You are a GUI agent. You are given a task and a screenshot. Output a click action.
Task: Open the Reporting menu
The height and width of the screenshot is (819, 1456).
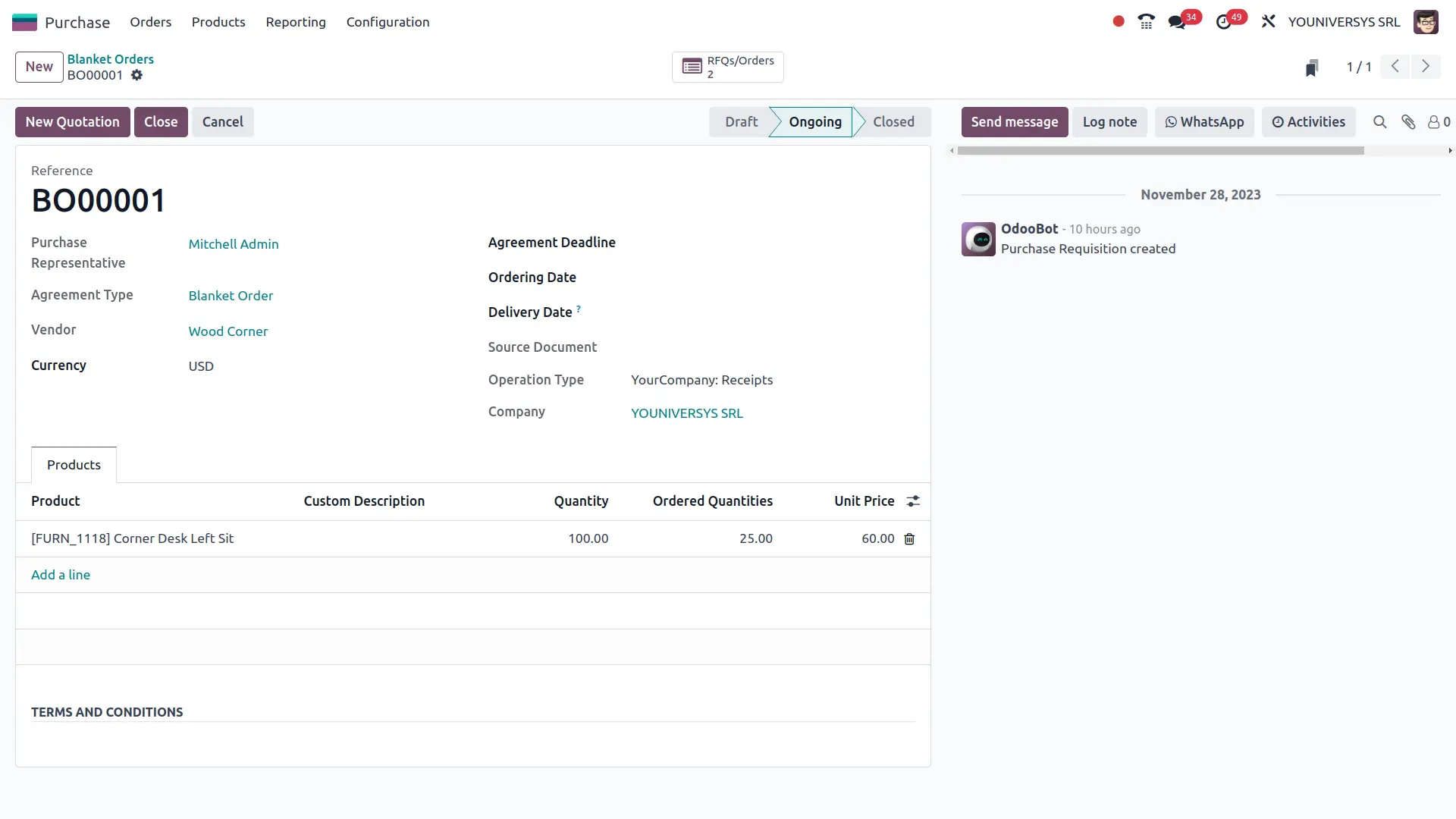296,22
